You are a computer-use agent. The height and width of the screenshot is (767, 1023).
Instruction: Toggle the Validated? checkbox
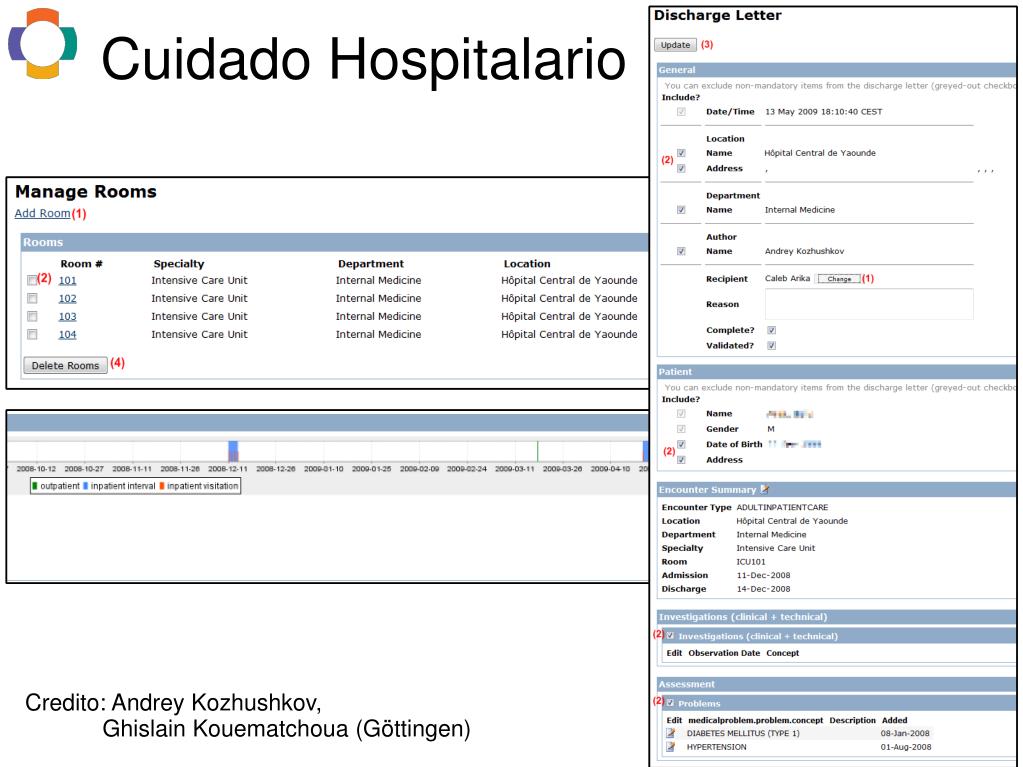[771, 346]
